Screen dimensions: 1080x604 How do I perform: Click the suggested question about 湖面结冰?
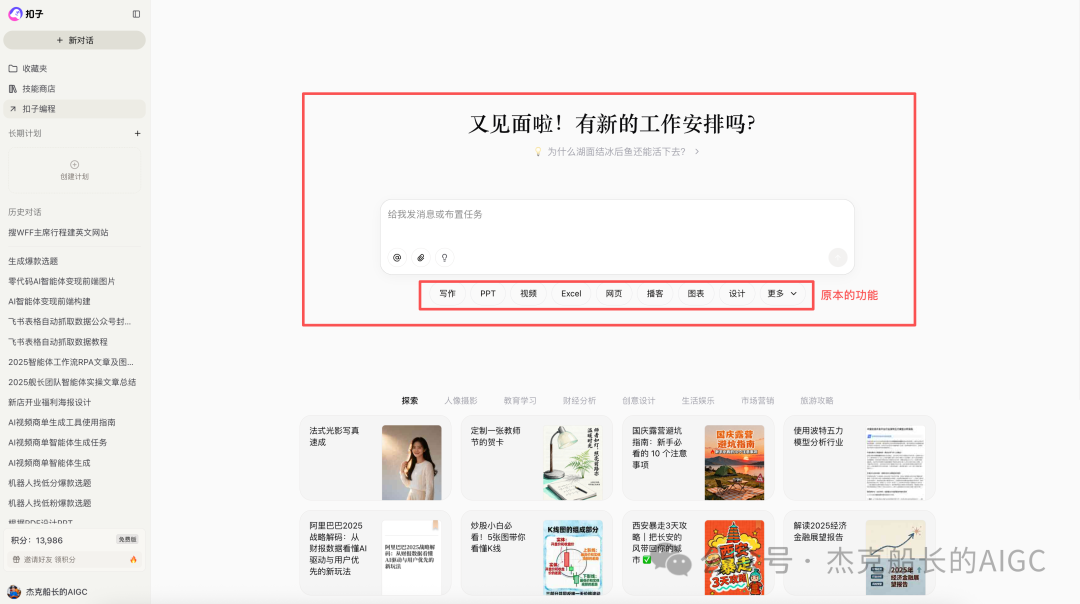(616, 152)
